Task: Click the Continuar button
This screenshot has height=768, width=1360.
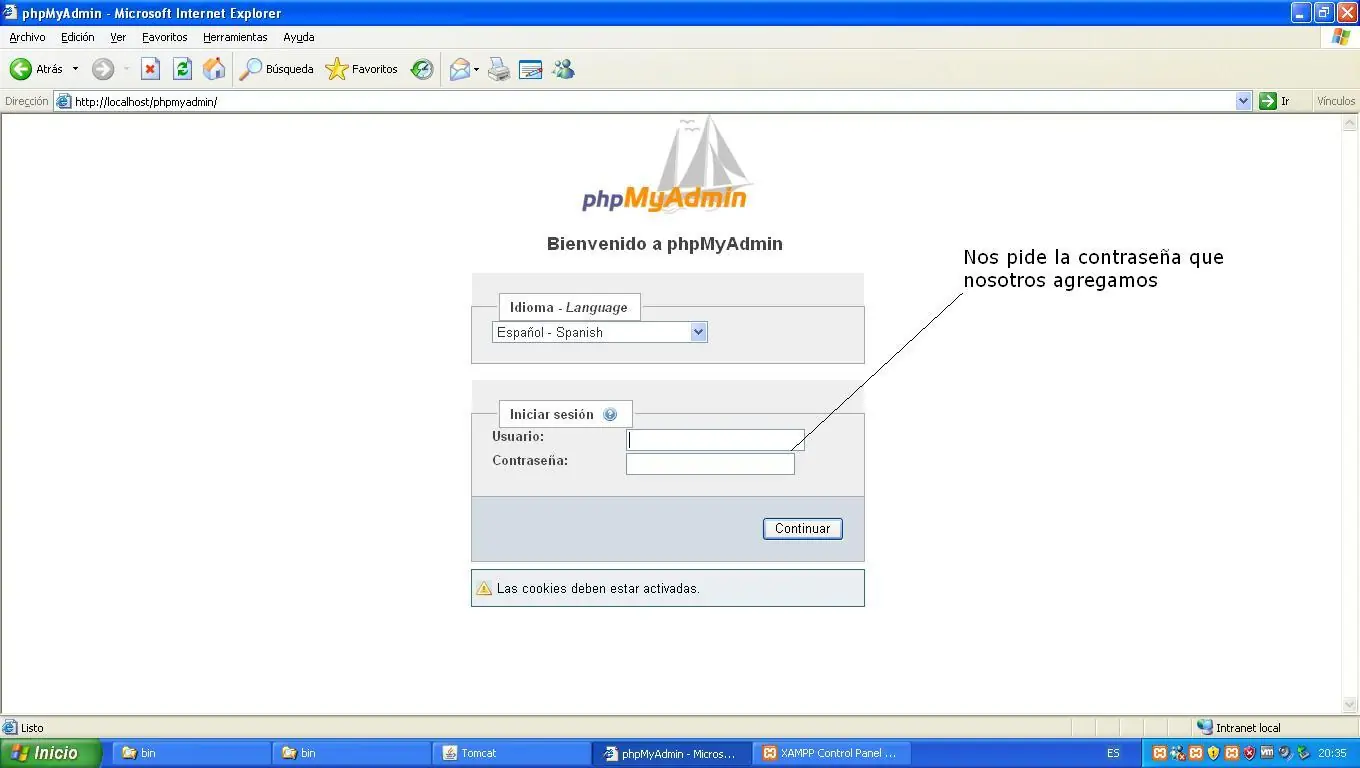Action: 803,528
